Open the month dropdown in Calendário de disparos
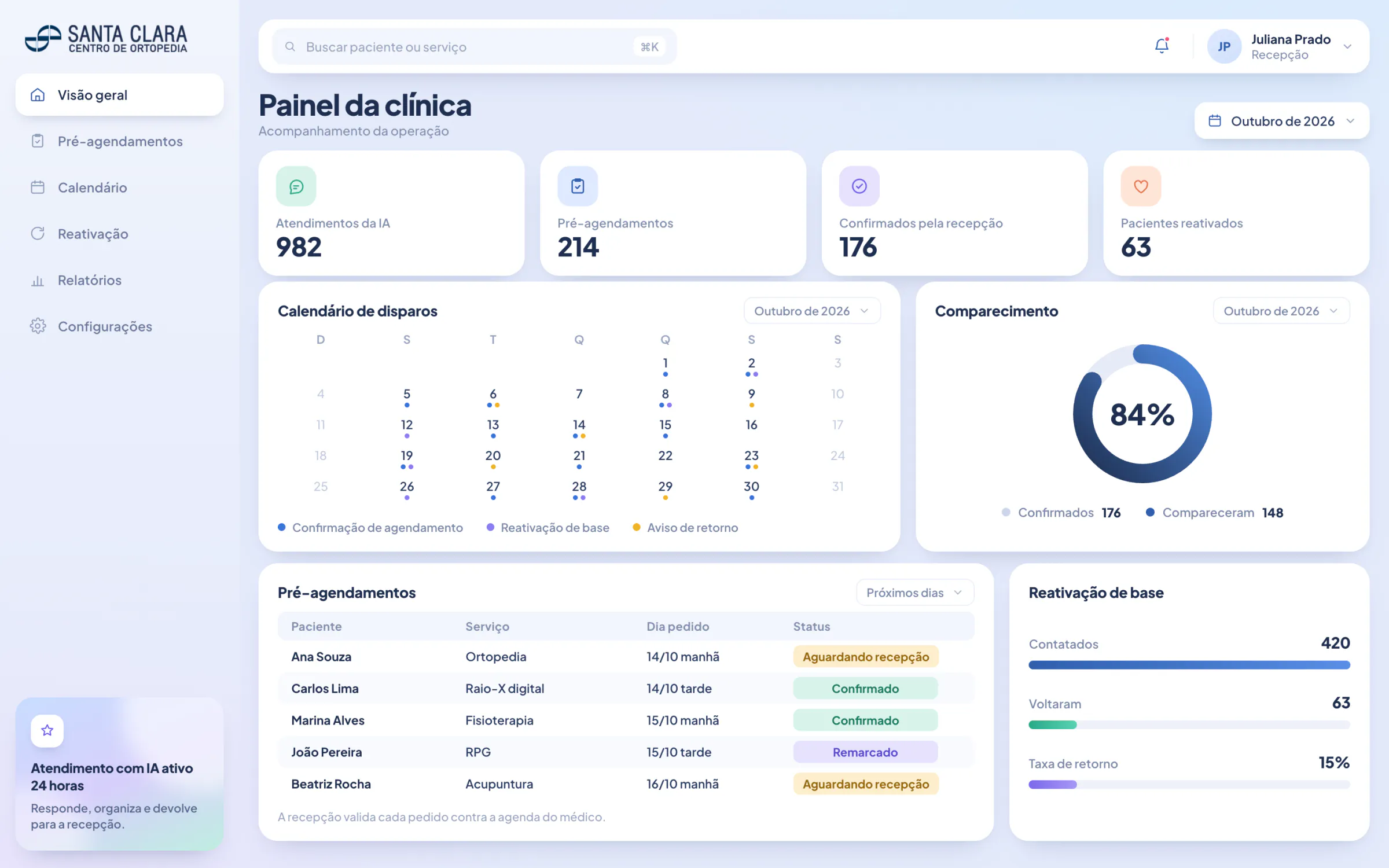This screenshot has width=1389, height=868. [x=812, y=311]
